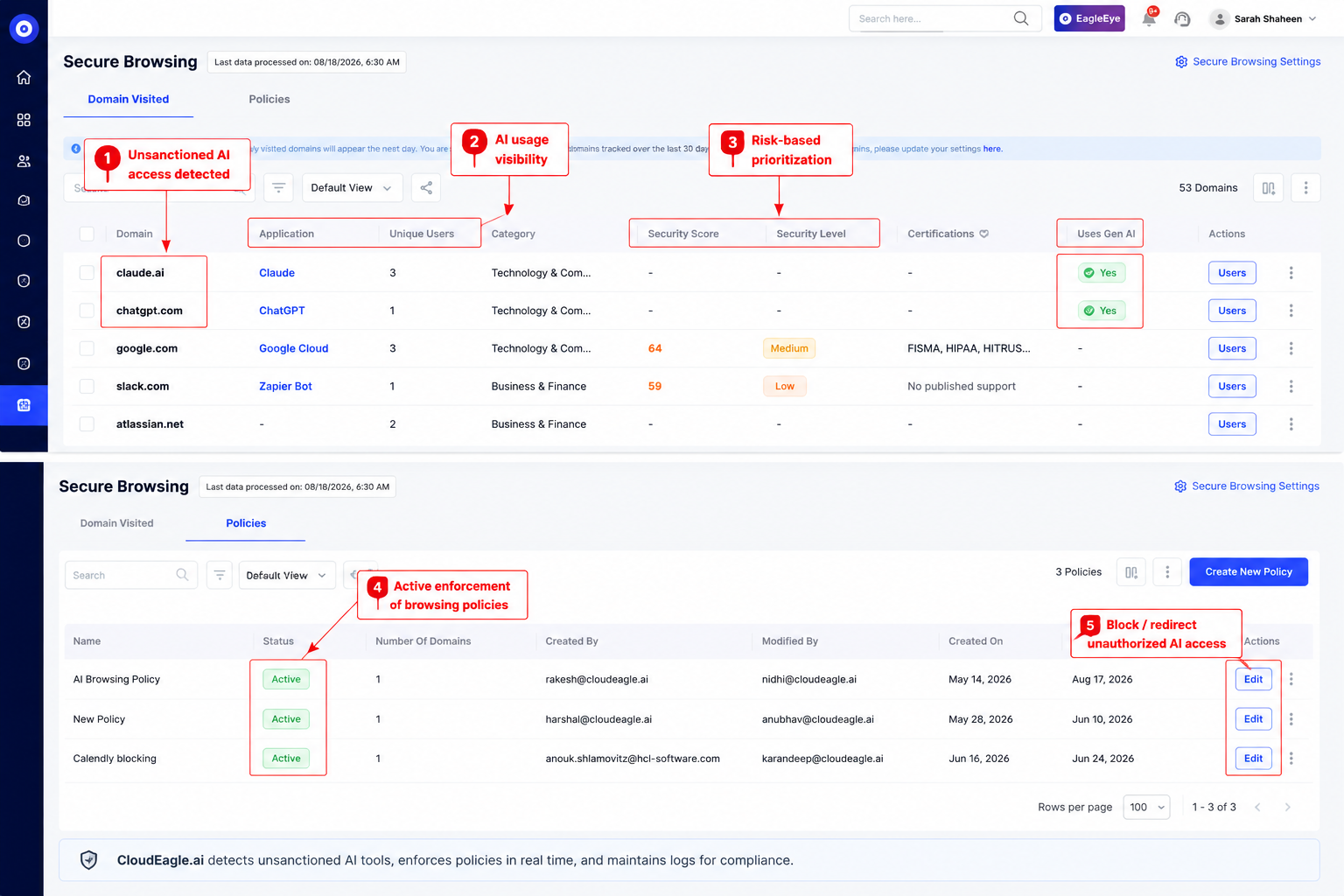The image size is (1344, 896).
Task: Open the Rows per page 100 dropdown
Action: click(1146, 807)
